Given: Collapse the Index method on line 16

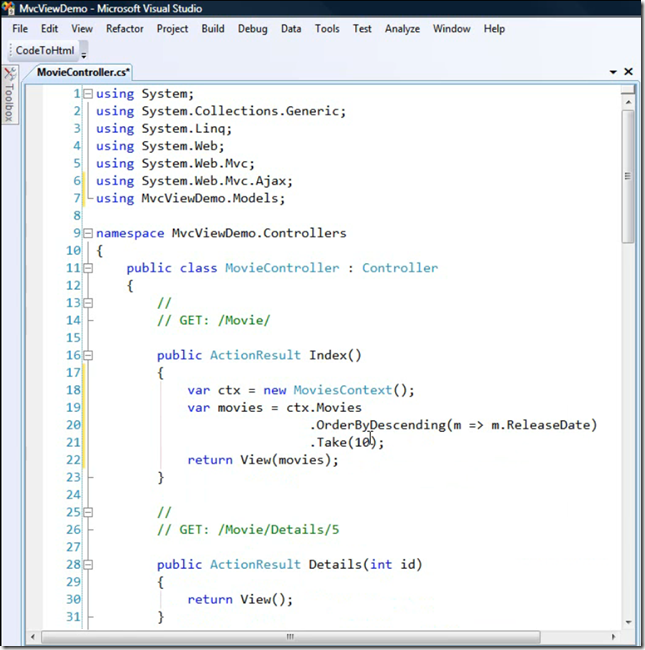Looking at the screenshot, I should [88, 355].
